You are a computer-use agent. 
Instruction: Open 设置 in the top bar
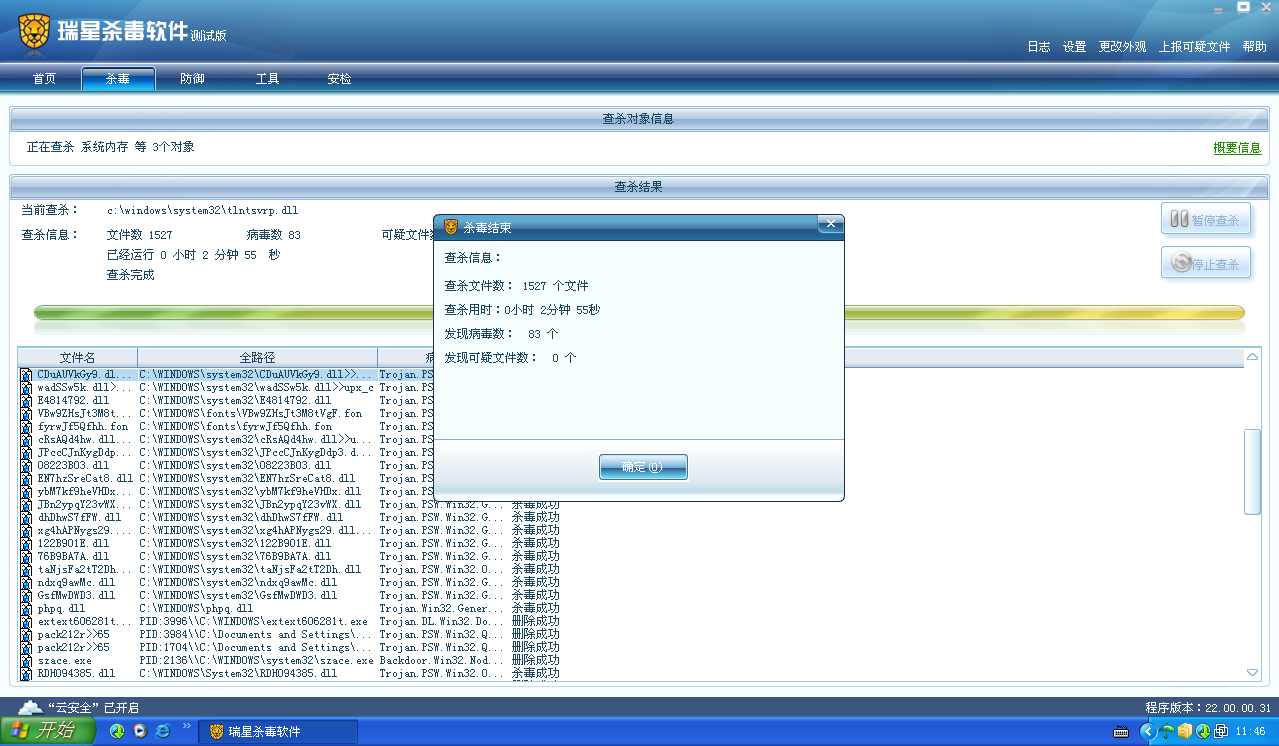click(1075, 47)
